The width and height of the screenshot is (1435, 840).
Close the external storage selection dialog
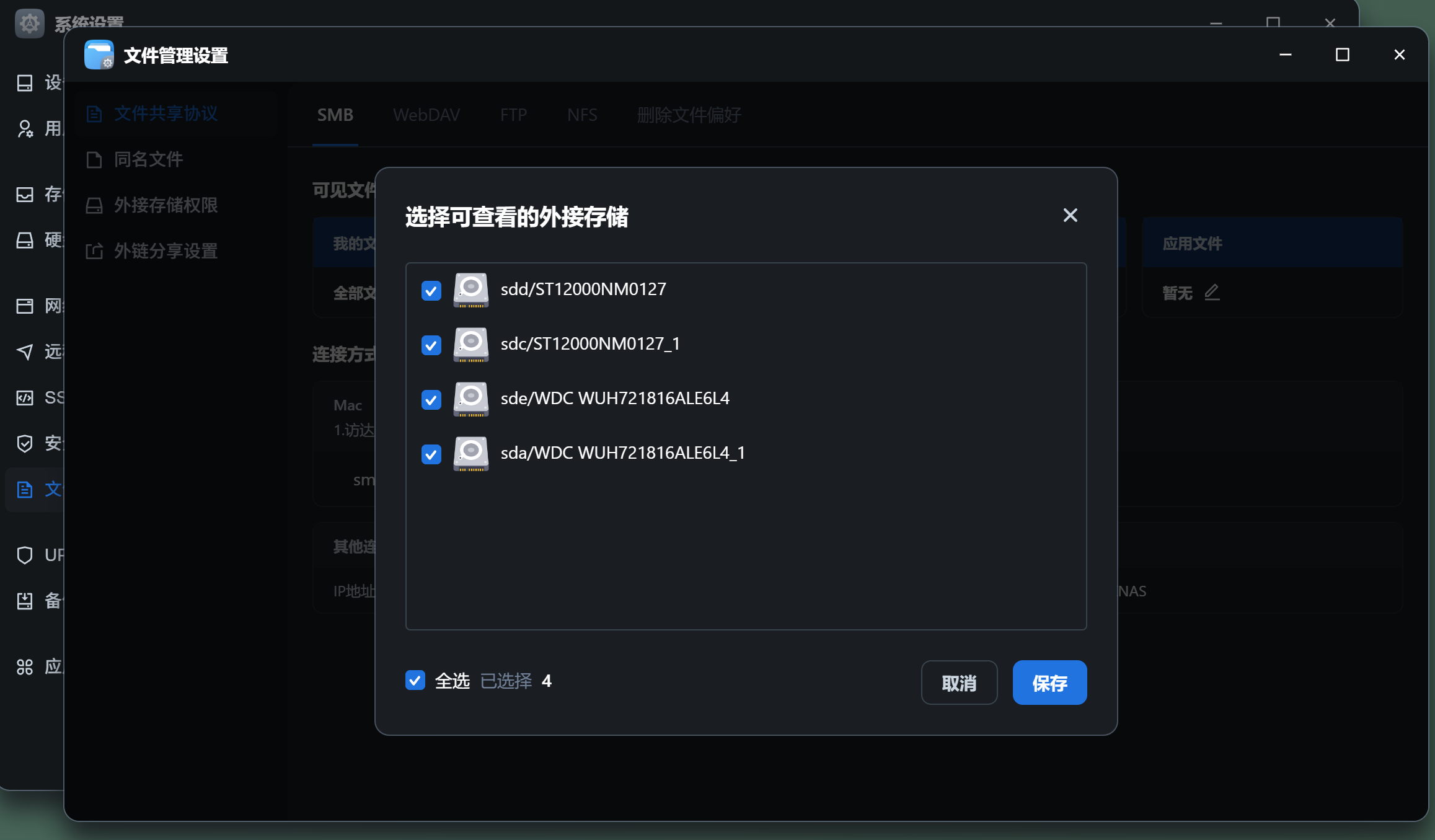coord(1070,215)
